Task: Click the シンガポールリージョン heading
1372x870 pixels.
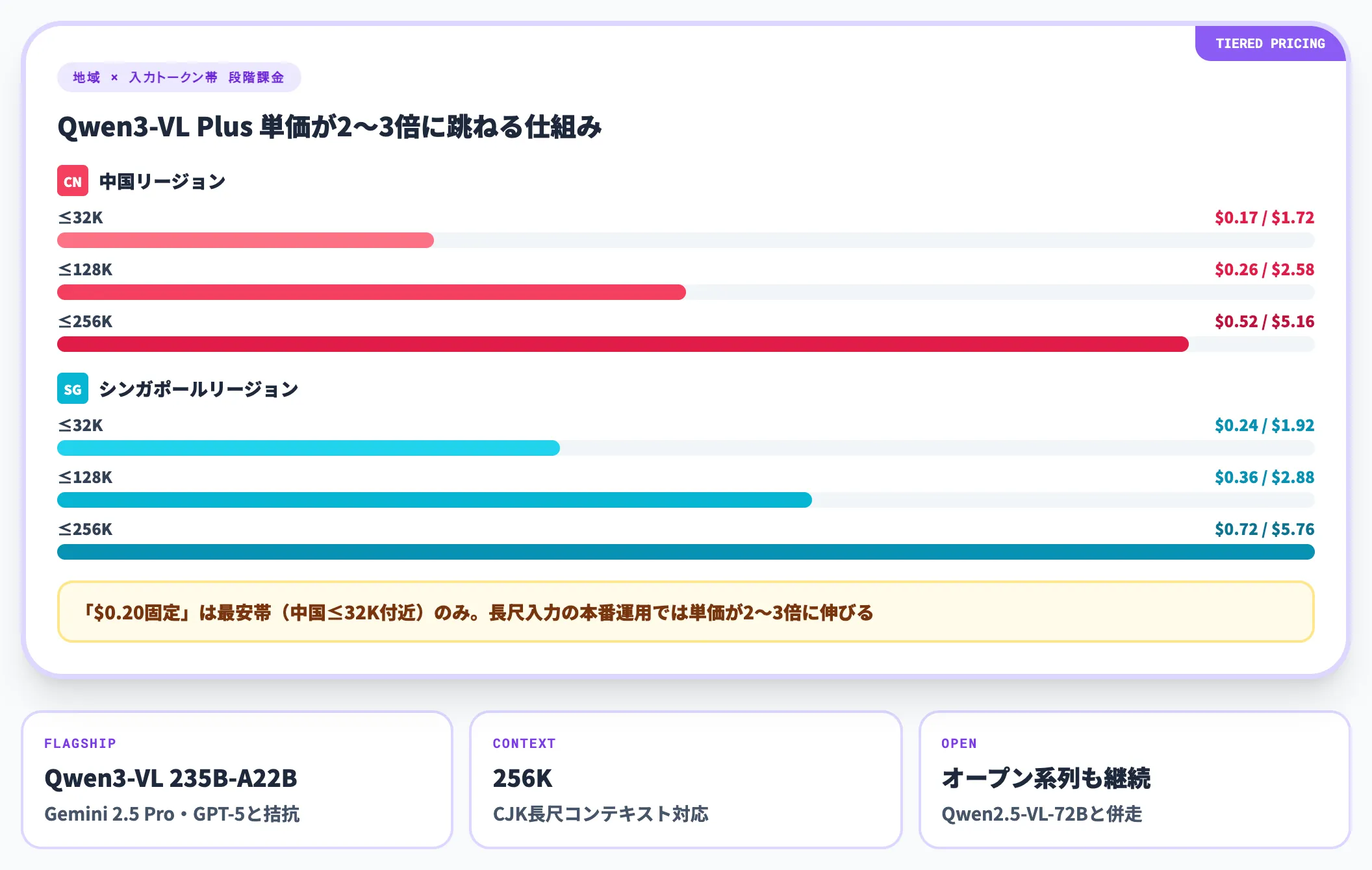Action: [198, 389]
